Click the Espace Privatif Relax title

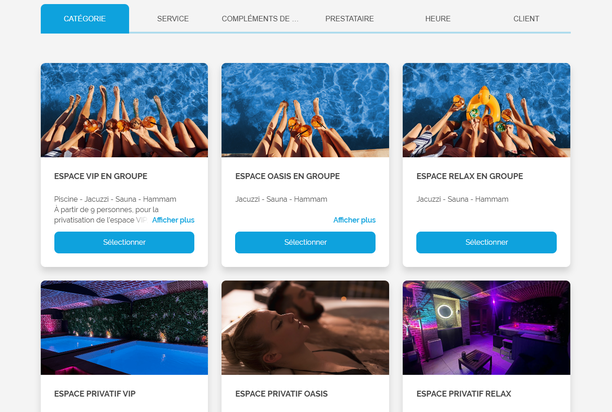click(464, 394)
